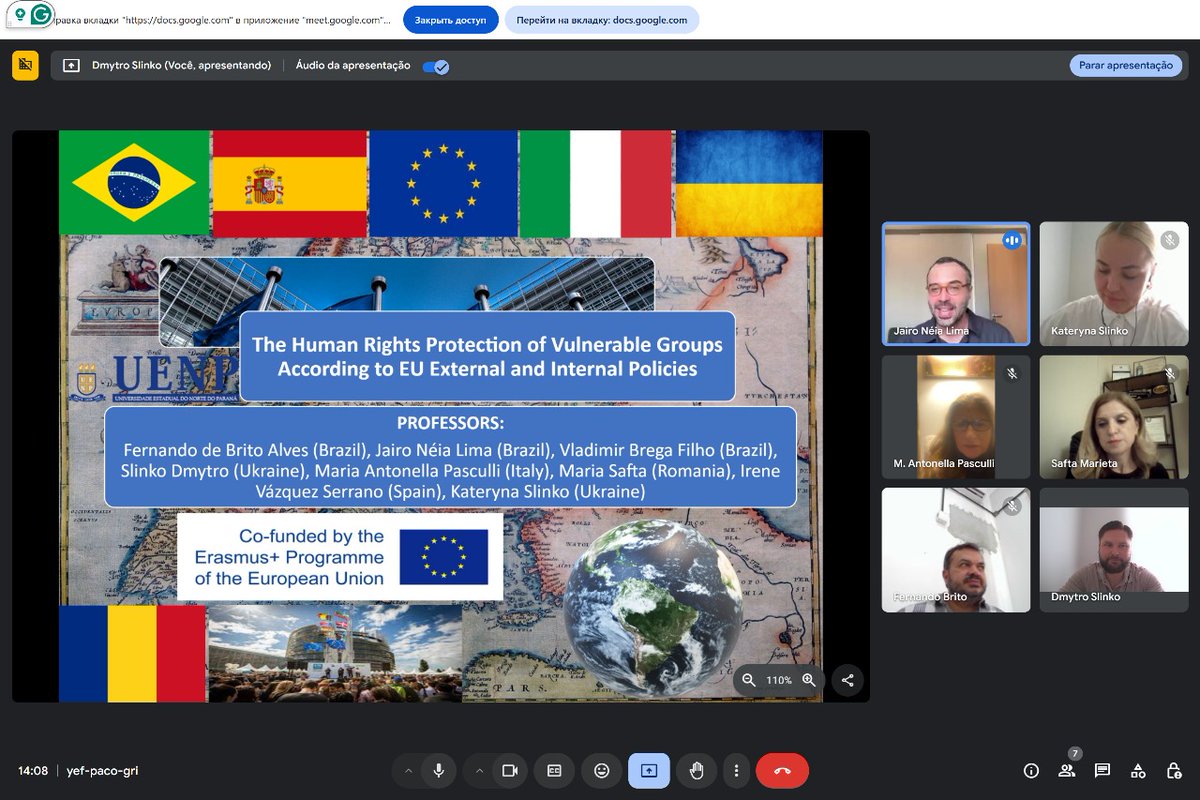Viewport: 1200px width, 800px height.
Task: Toggle closed captions
Action: click(554, 770)
